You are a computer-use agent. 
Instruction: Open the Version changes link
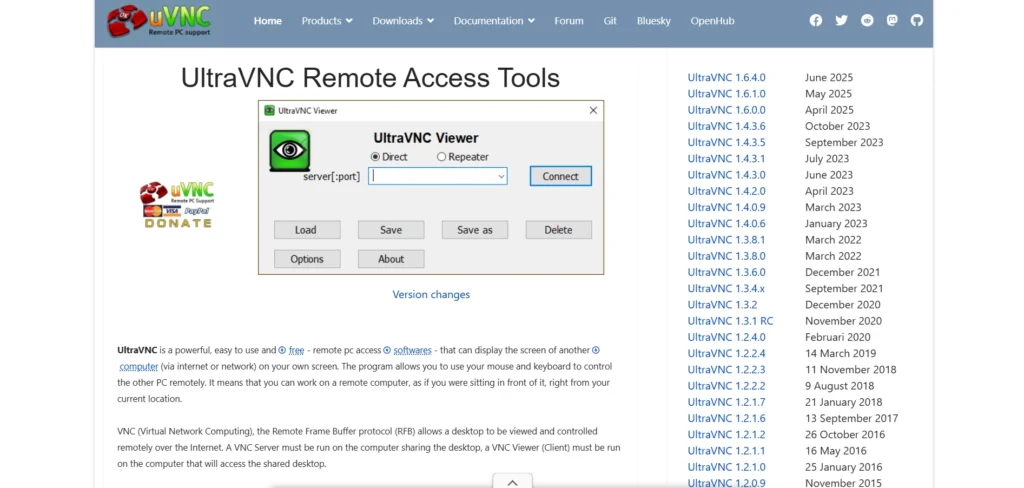pos(431,295)
